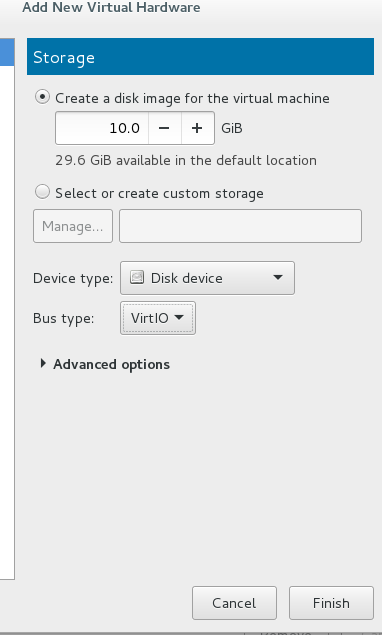Click the Device type dropdown arrow
The image size is (382, 635).
[x=277, y=277]
